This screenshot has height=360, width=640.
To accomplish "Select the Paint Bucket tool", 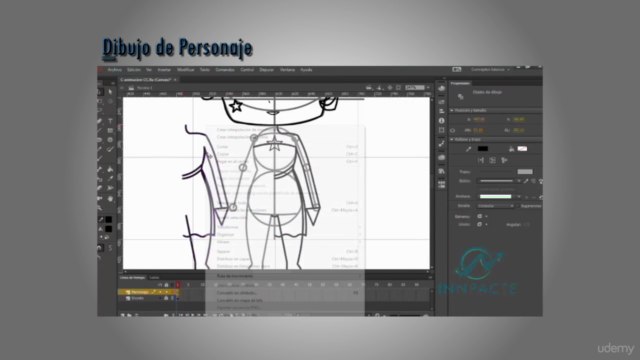I will coord(110,169).
